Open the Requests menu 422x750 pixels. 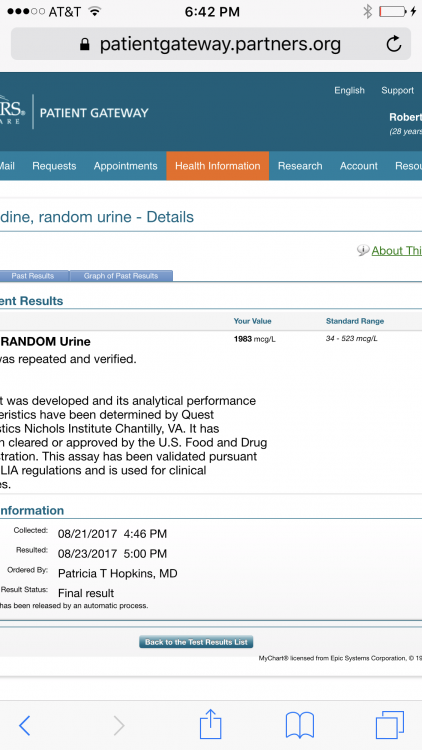[54, 166]
